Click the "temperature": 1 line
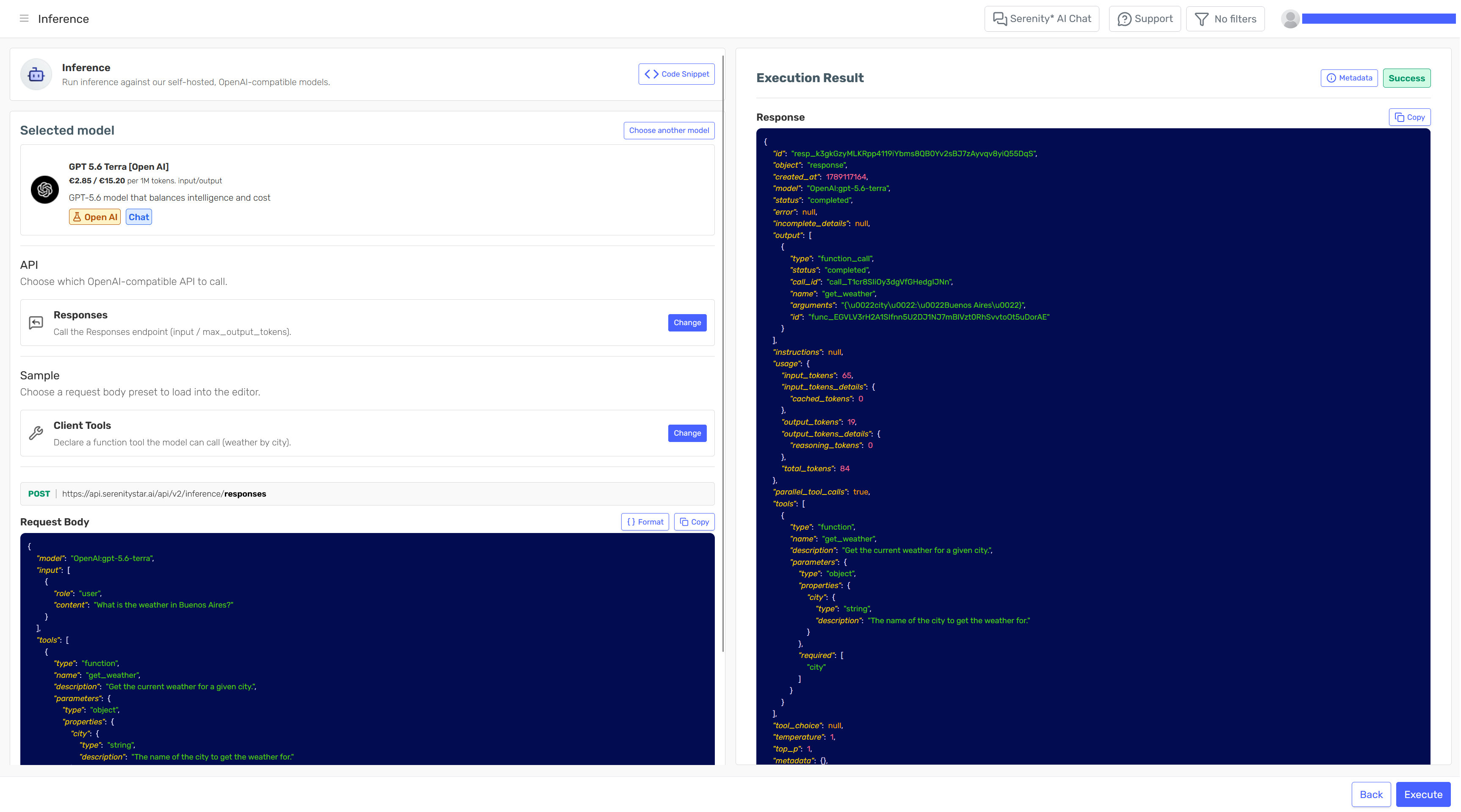The width and height of the screenshot is (1461, 812). pyautogui.click(x=804, y=737)
